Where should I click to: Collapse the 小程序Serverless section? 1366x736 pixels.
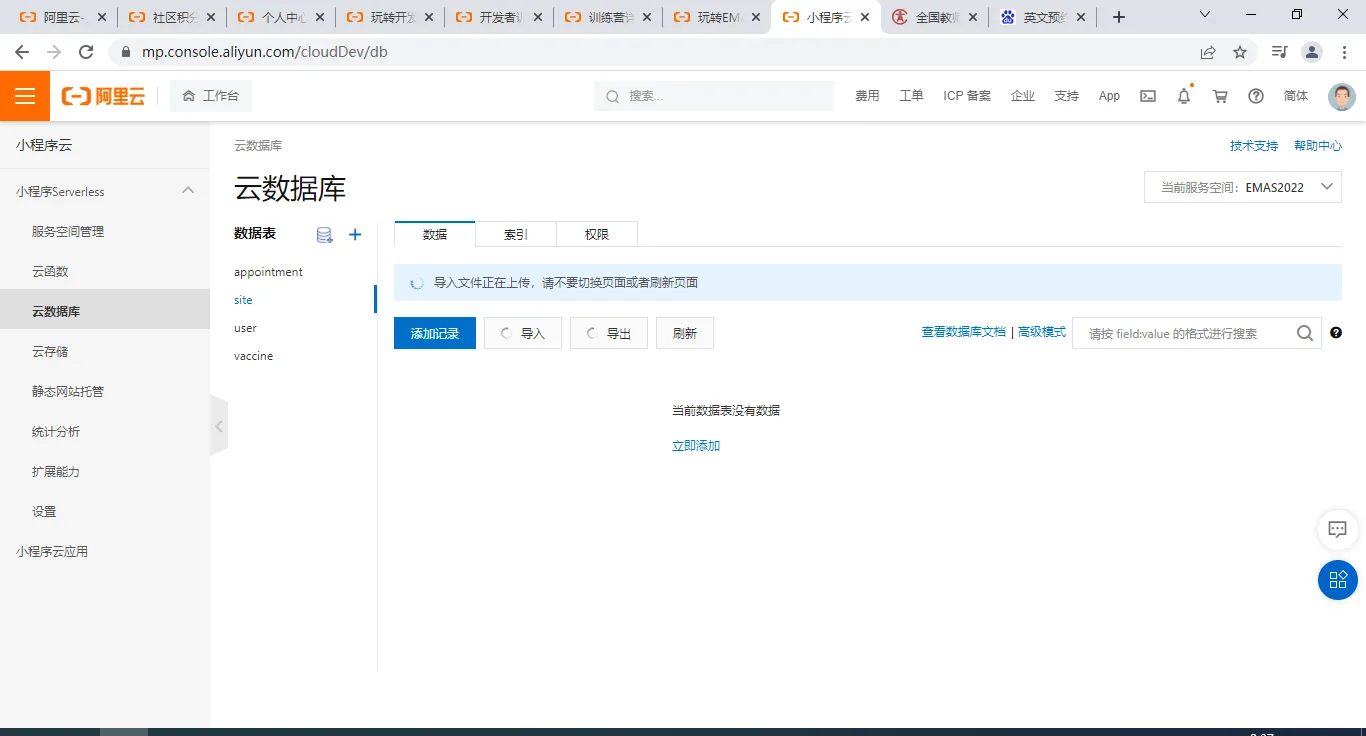[x=188, y=190]
